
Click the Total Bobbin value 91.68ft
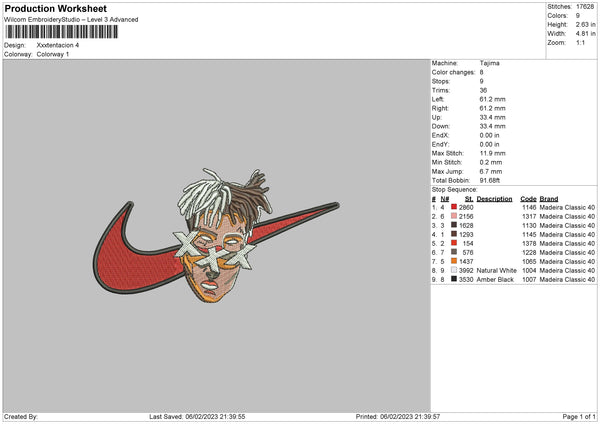pyautogui.click(x=490, y=180)
